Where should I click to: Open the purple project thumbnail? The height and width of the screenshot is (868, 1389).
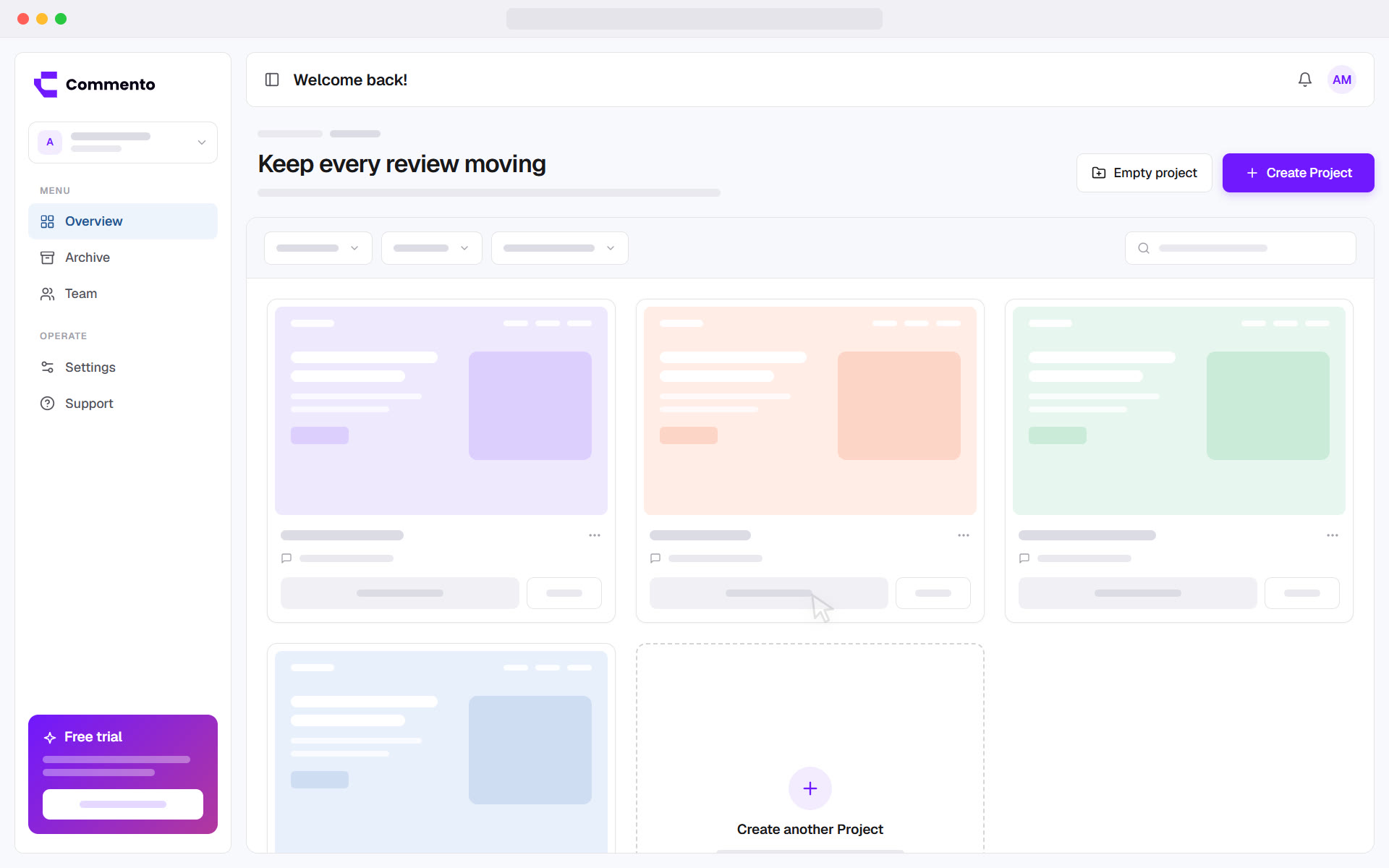tap(441, 411)
